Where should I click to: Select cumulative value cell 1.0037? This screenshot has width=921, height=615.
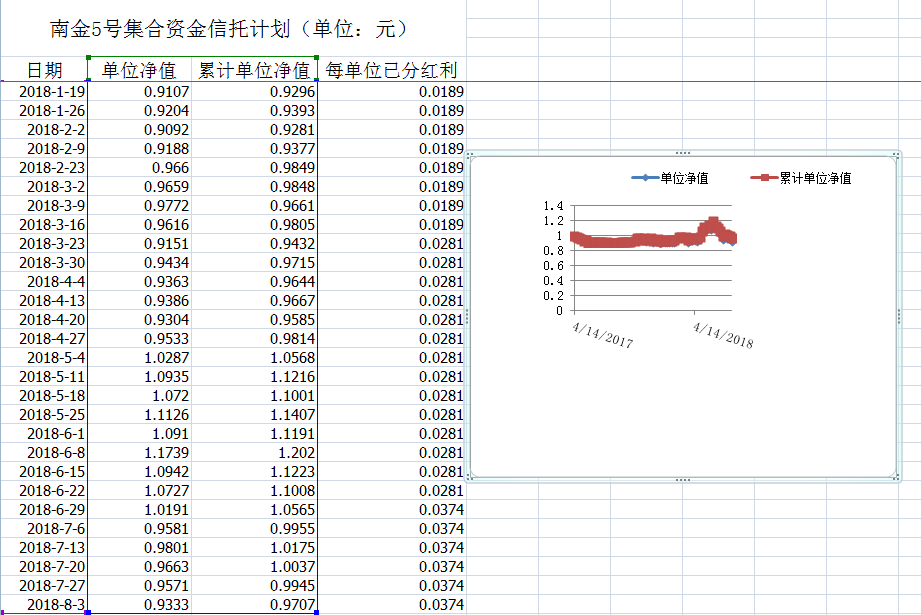(254, 566)
